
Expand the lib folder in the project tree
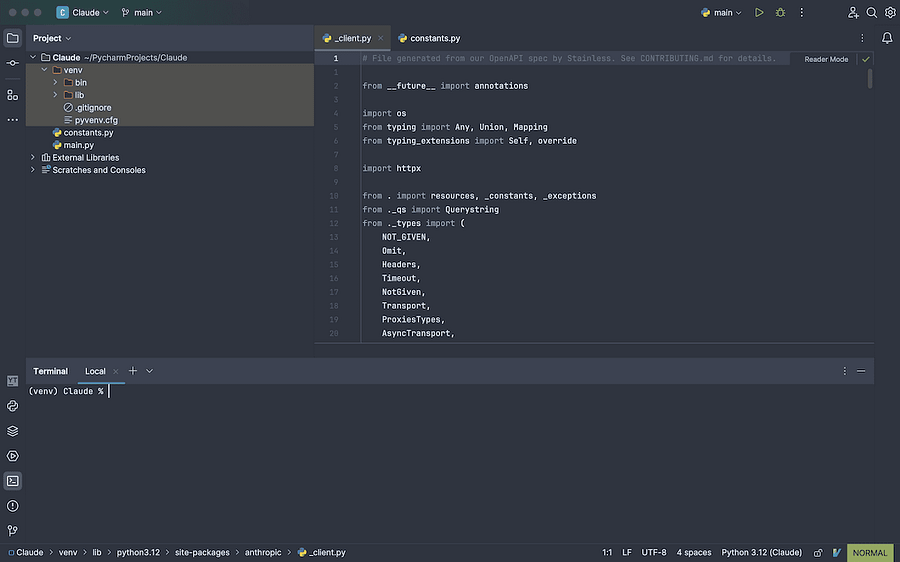point(56,95)
